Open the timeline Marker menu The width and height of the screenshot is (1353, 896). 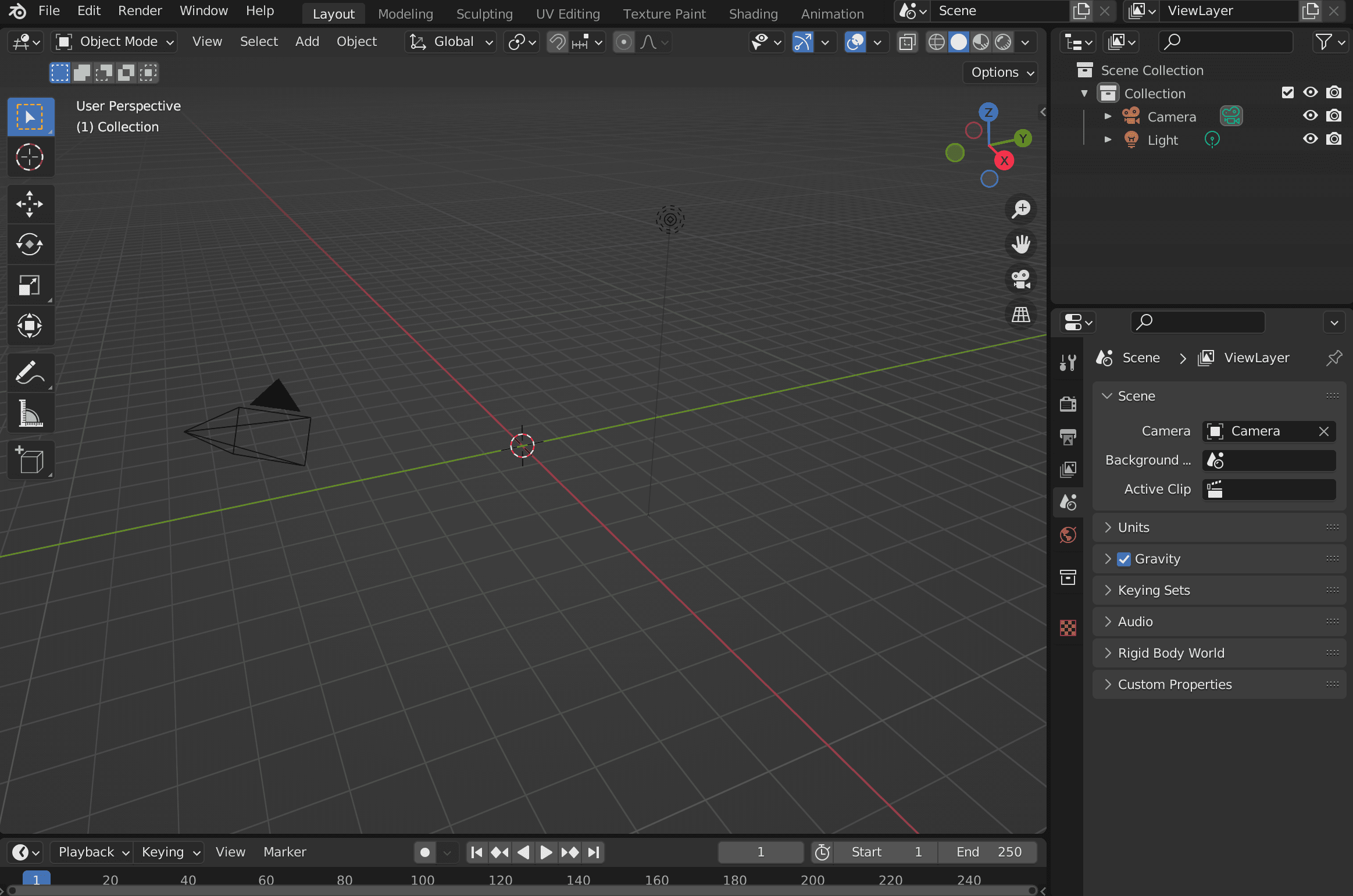tap(284, 852)
